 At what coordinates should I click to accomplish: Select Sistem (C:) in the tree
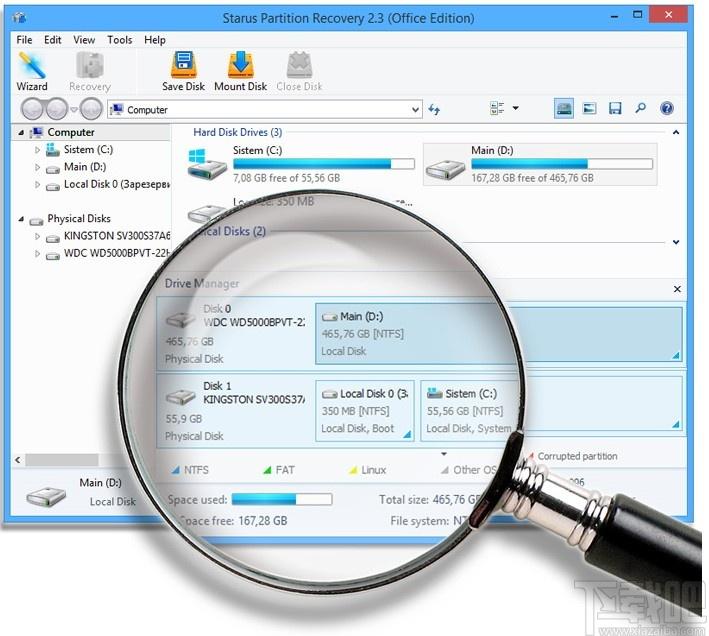88,150
